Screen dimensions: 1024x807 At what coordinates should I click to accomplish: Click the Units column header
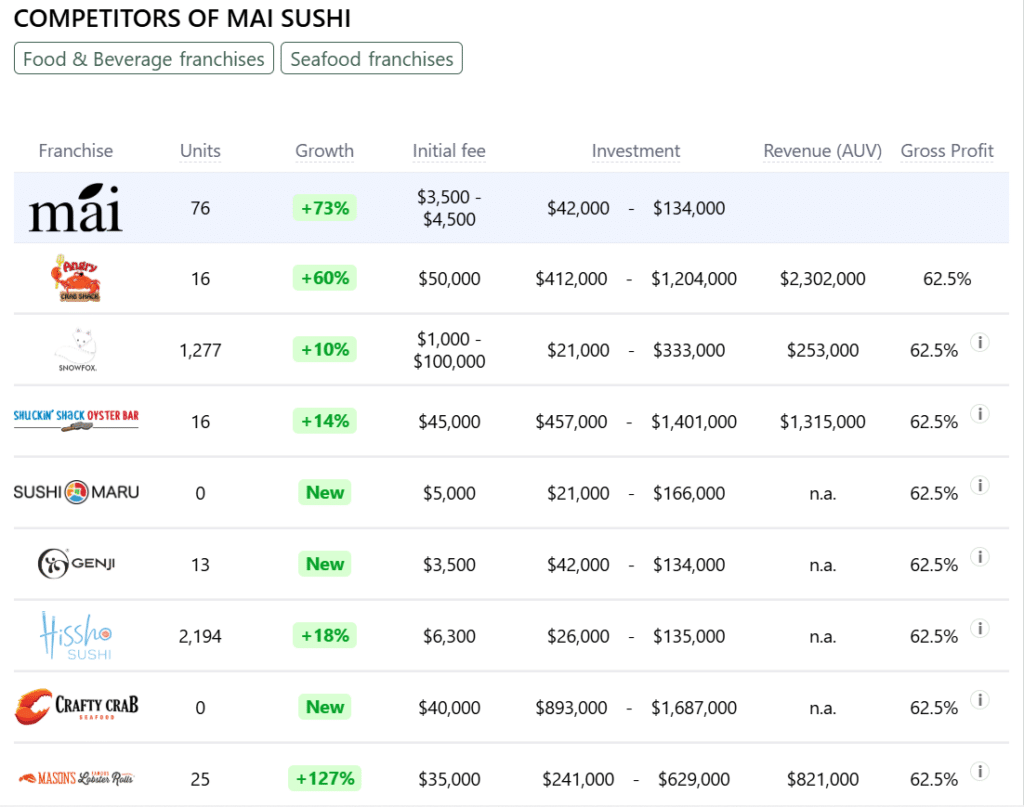[x=200, y=151]
